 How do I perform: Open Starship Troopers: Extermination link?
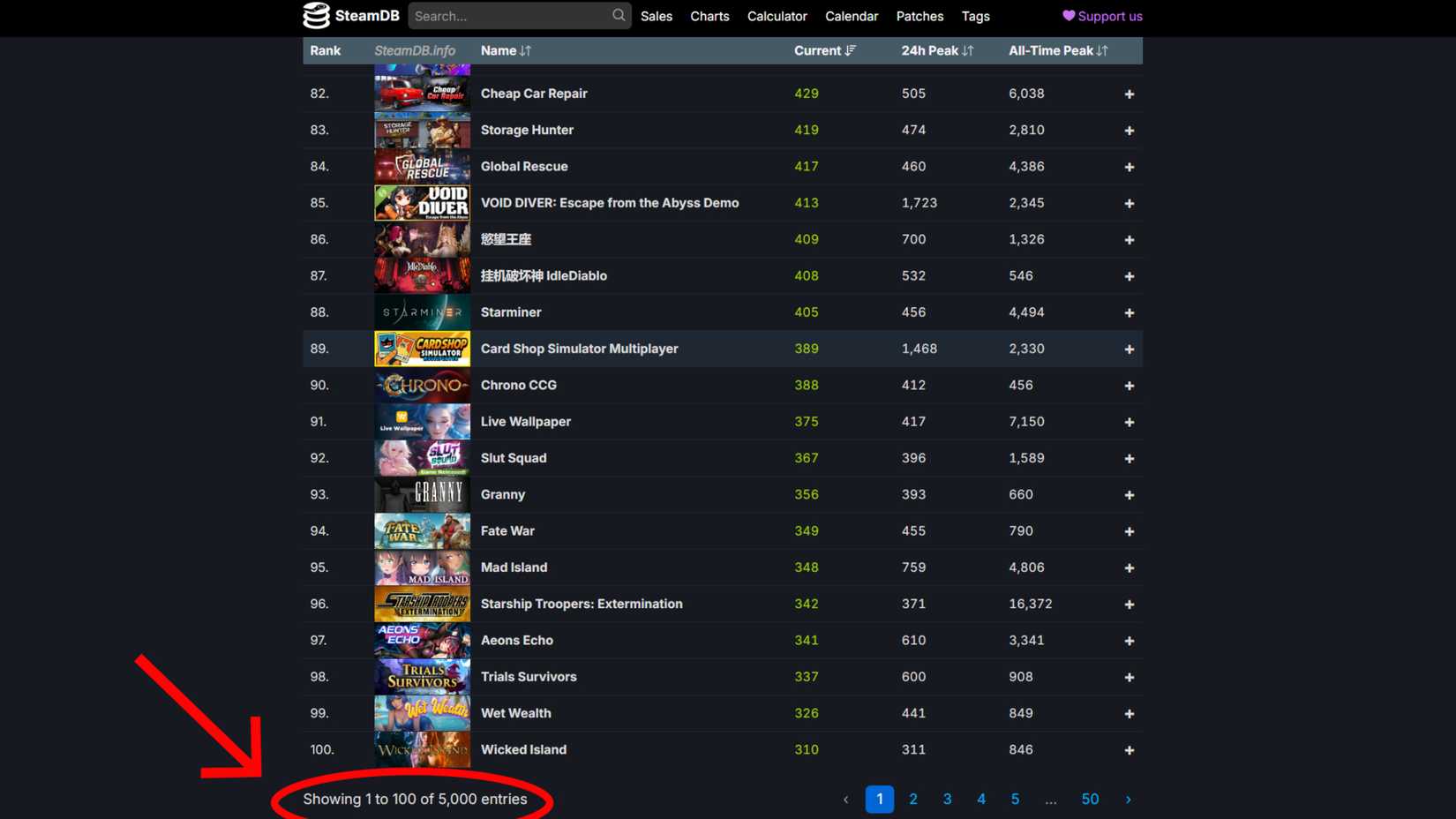pos(582,604)
